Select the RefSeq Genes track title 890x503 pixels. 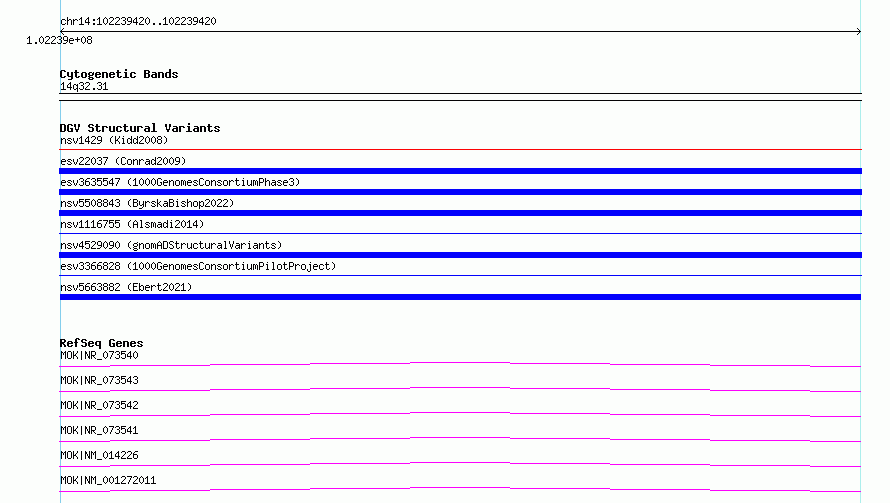click(x=102, y=343)
